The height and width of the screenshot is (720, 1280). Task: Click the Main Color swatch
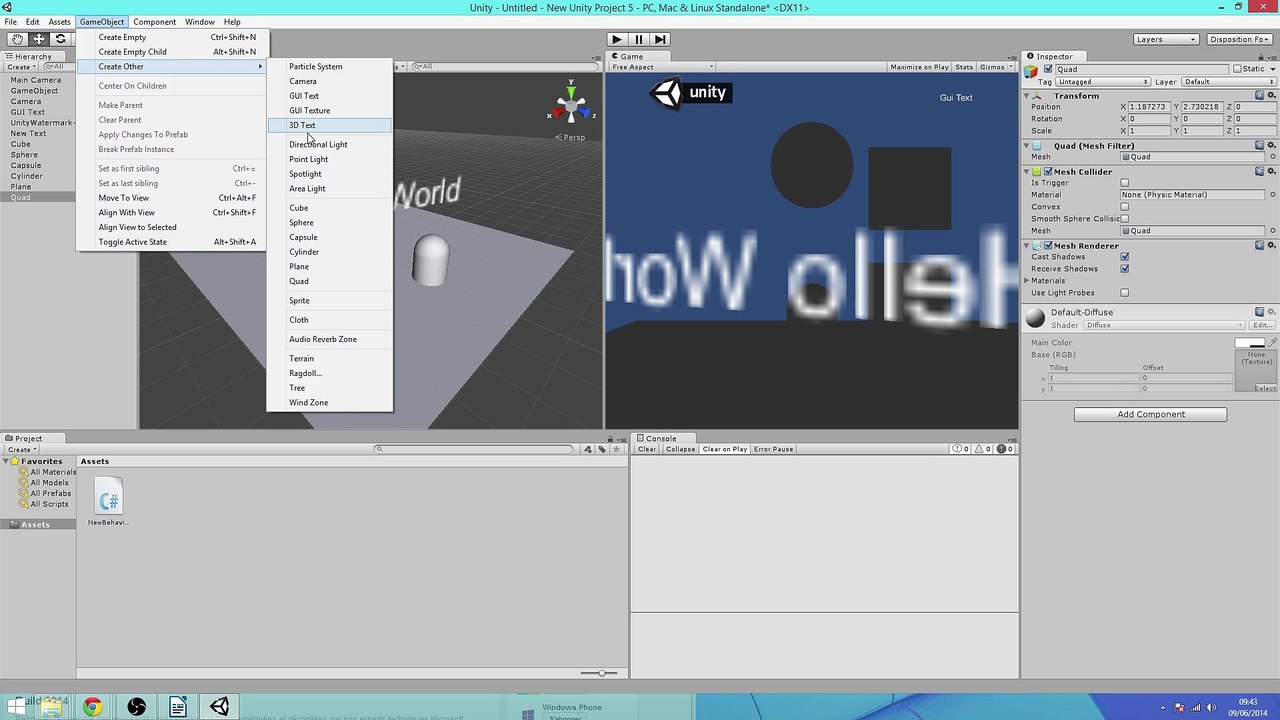point(1249,343)
